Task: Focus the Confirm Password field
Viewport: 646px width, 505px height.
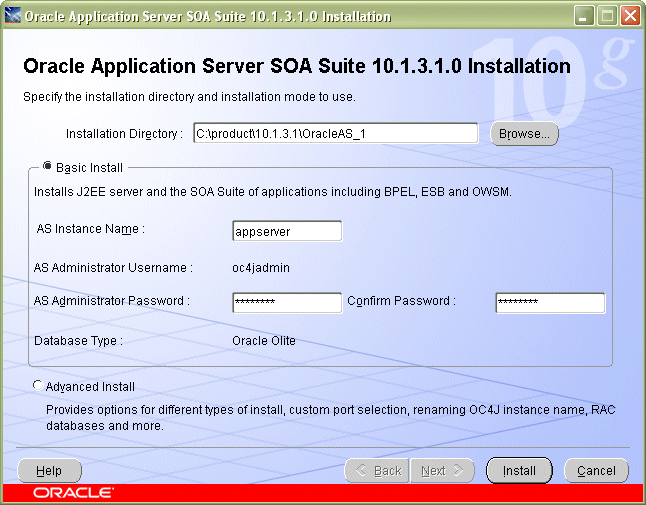Action: pyautogui.click(x=550, y=302)
